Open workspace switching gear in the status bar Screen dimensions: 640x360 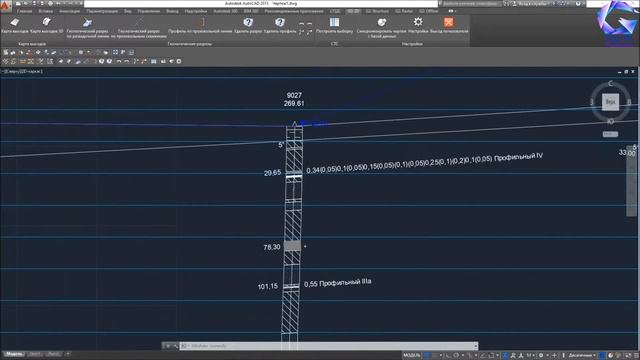click(x=541, y=356)
